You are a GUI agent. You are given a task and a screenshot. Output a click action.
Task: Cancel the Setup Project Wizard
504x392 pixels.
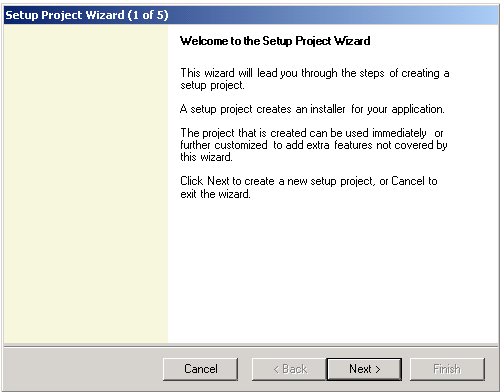coord(201,369)
